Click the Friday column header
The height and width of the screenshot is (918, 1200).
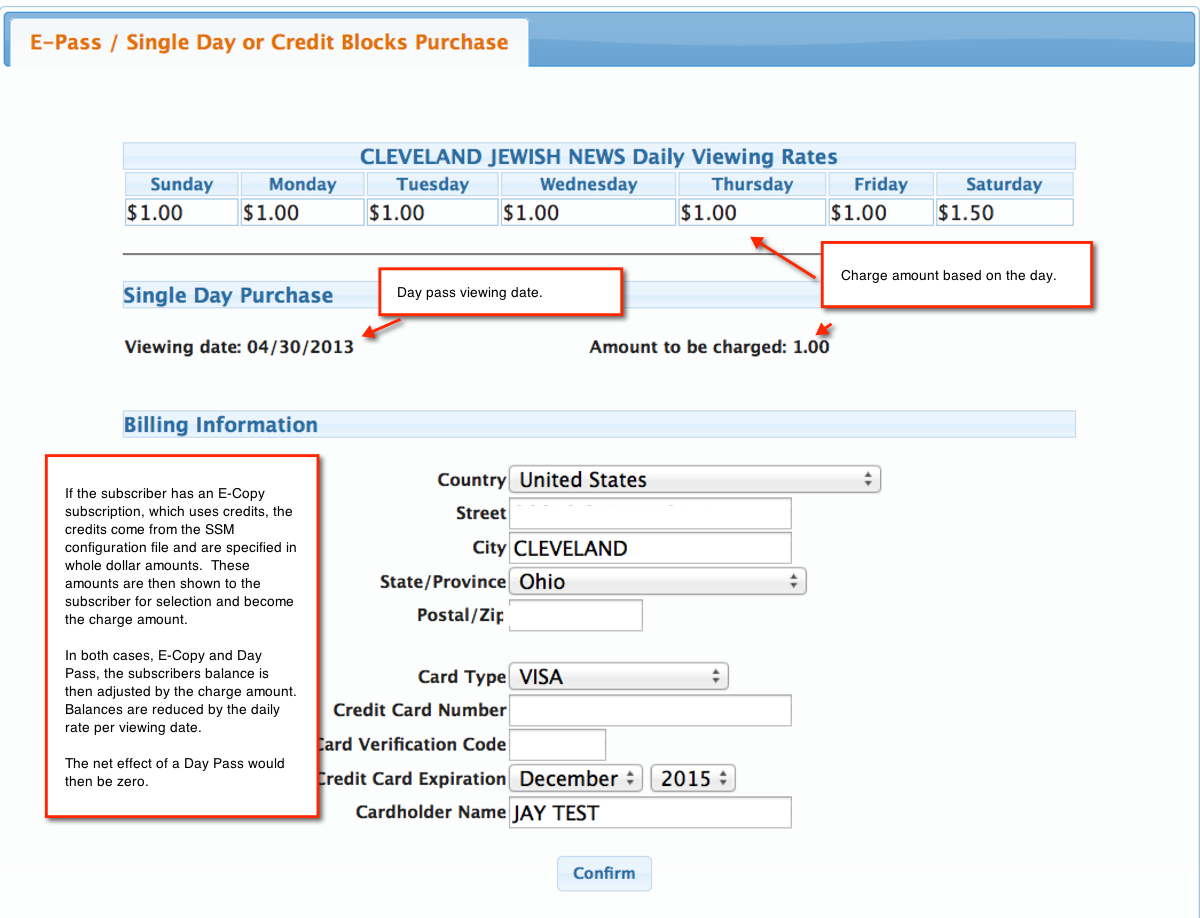pos(881,184)
